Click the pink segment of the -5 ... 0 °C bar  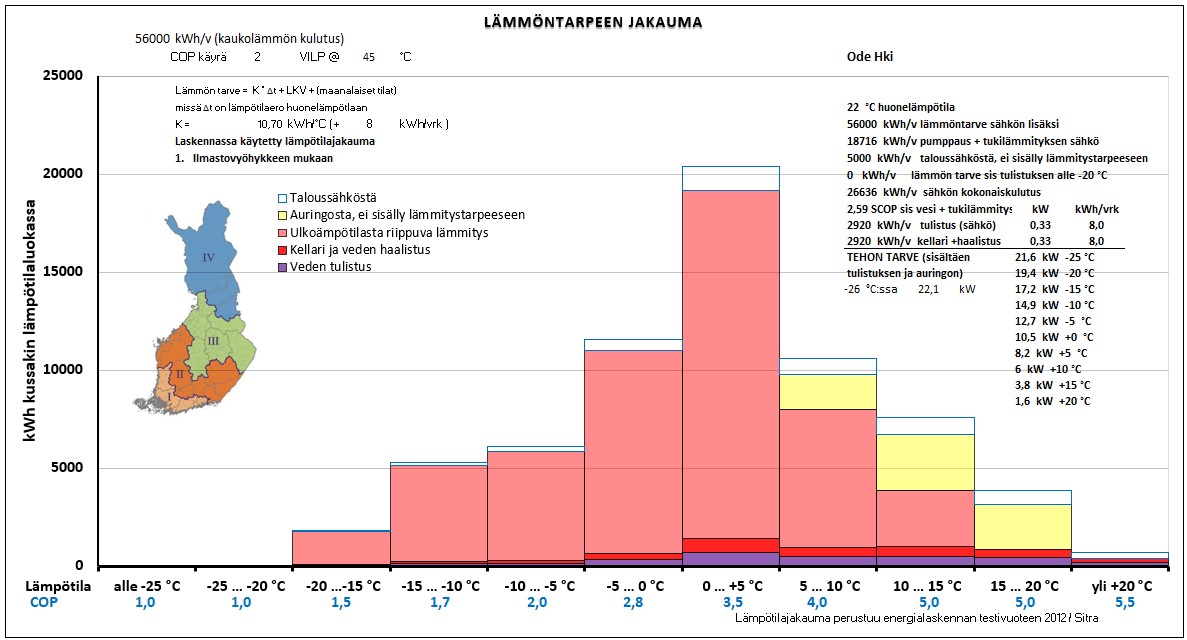pos(634,451)
